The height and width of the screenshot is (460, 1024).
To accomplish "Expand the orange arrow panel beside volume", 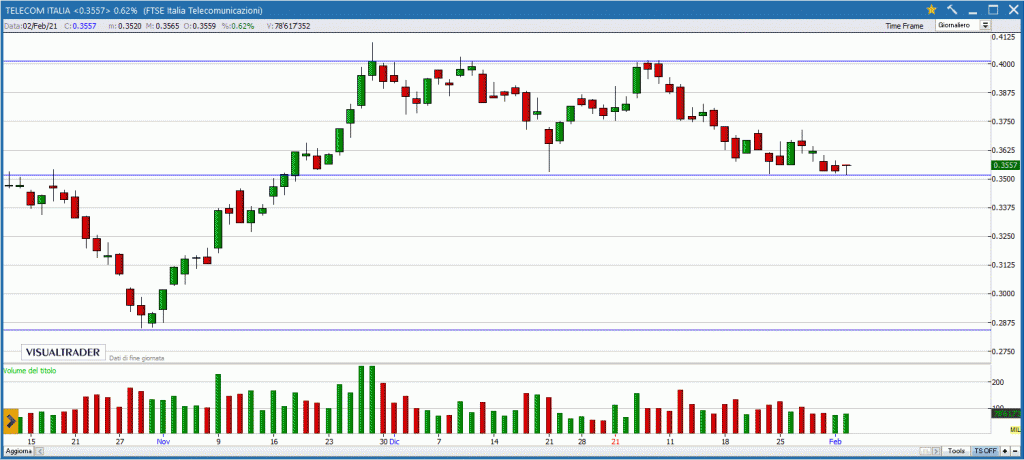I will [x=11, y=421].
